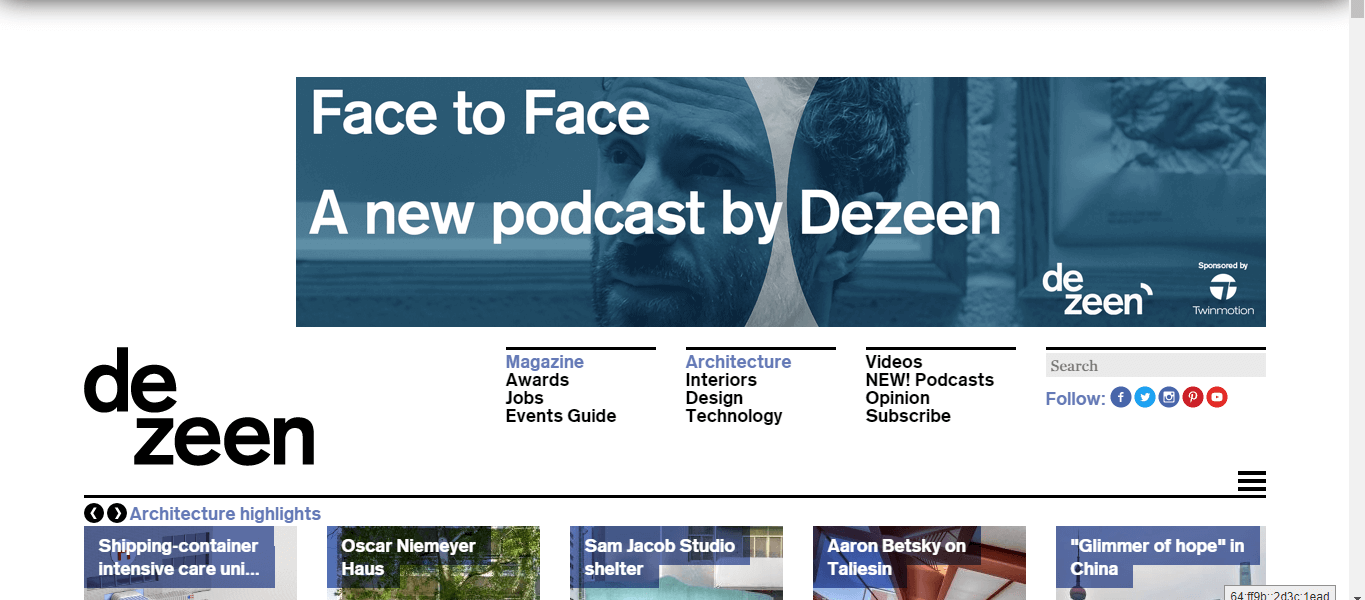Open the Face to Face podcast banner
Screen dimensions: 1365x600
coord(780,202)
